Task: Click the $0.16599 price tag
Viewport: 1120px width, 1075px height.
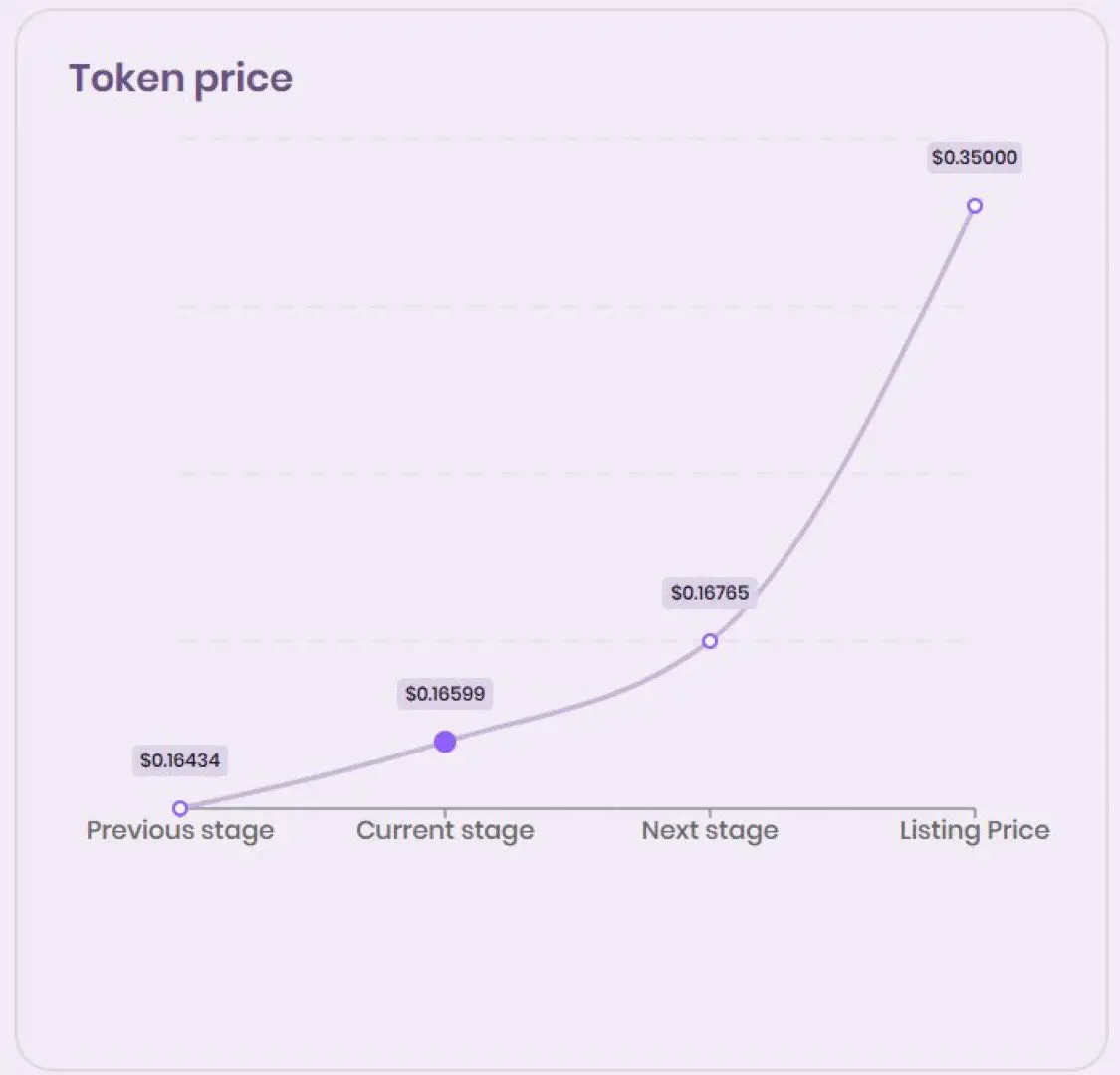Action: coord(445,693)
